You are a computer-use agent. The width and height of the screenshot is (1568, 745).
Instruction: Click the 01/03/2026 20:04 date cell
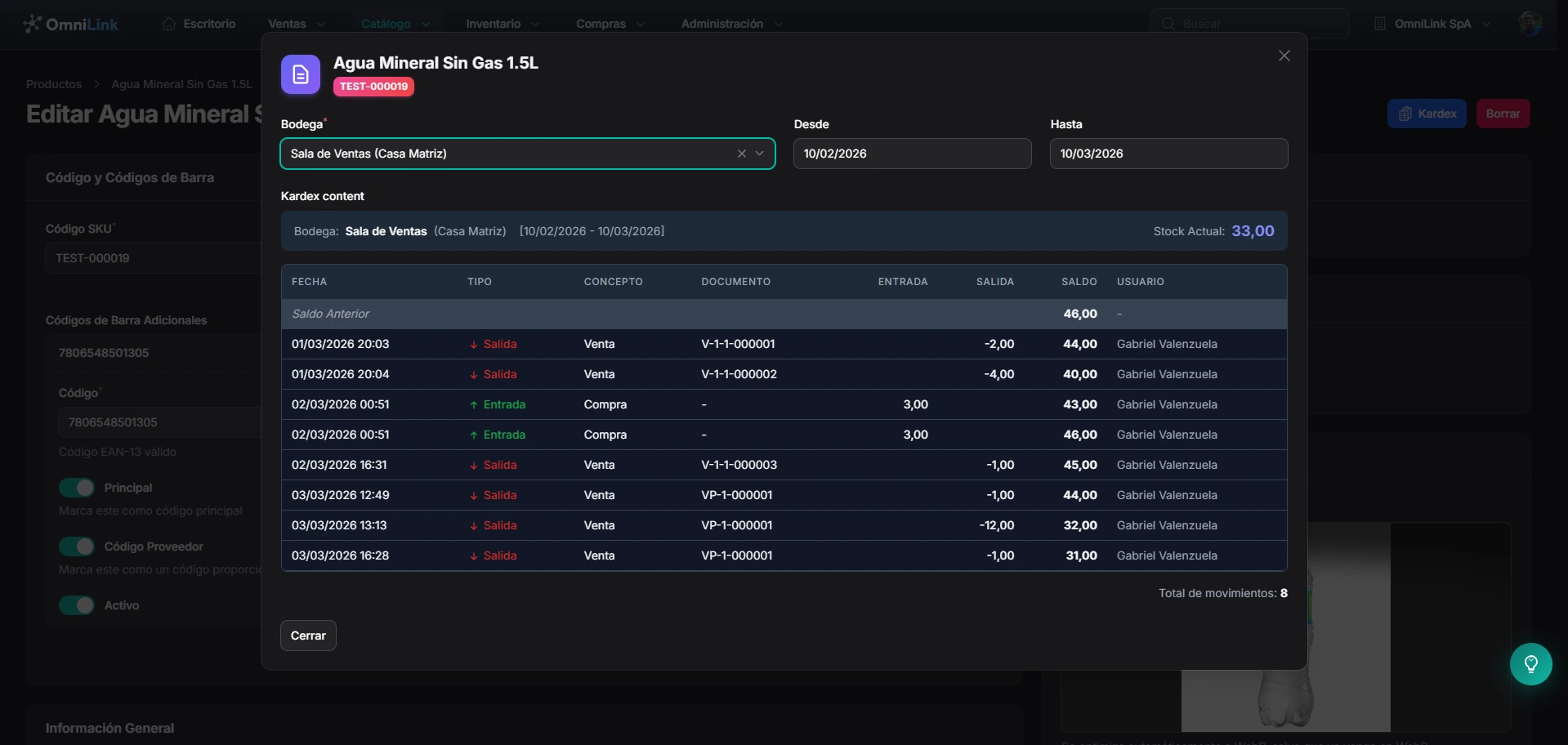click(x=340, y=374)
